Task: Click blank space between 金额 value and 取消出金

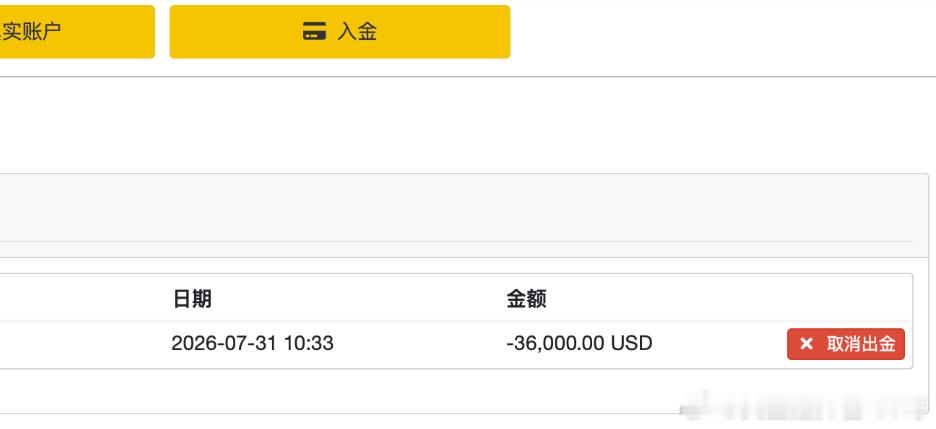Action: [719, 344]
